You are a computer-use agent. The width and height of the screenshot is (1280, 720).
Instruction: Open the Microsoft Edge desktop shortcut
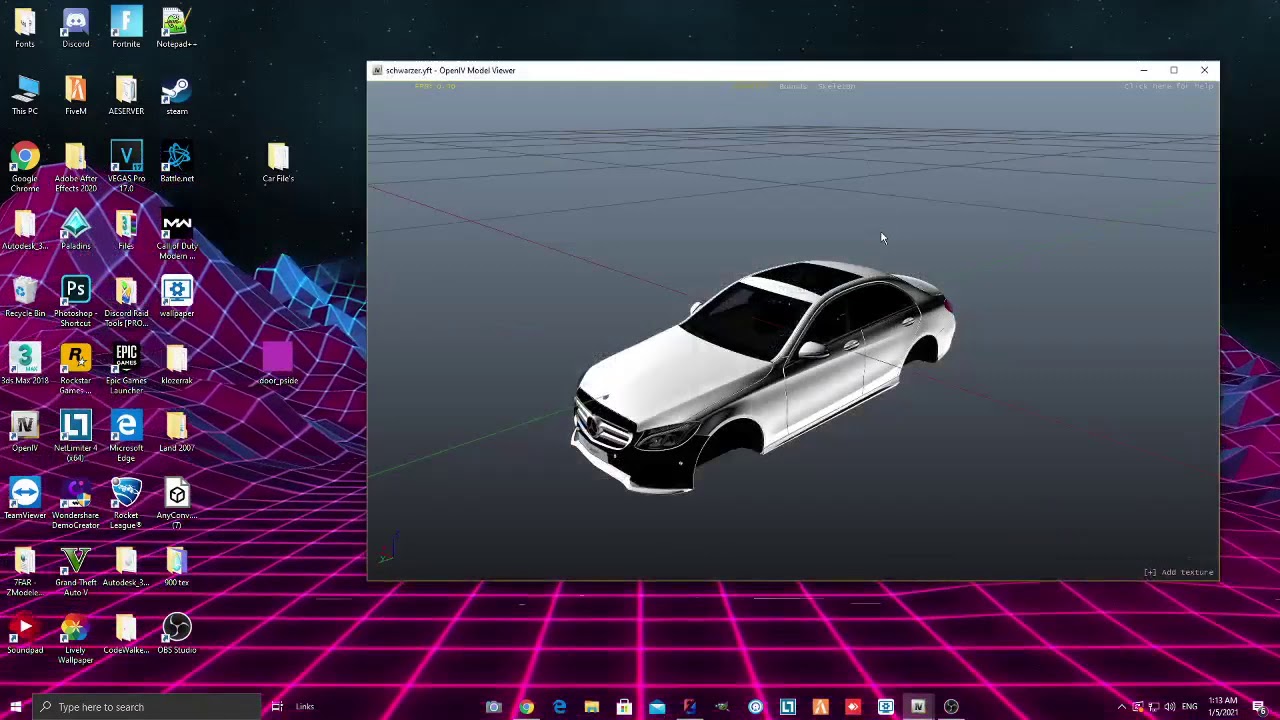[126, 436]
